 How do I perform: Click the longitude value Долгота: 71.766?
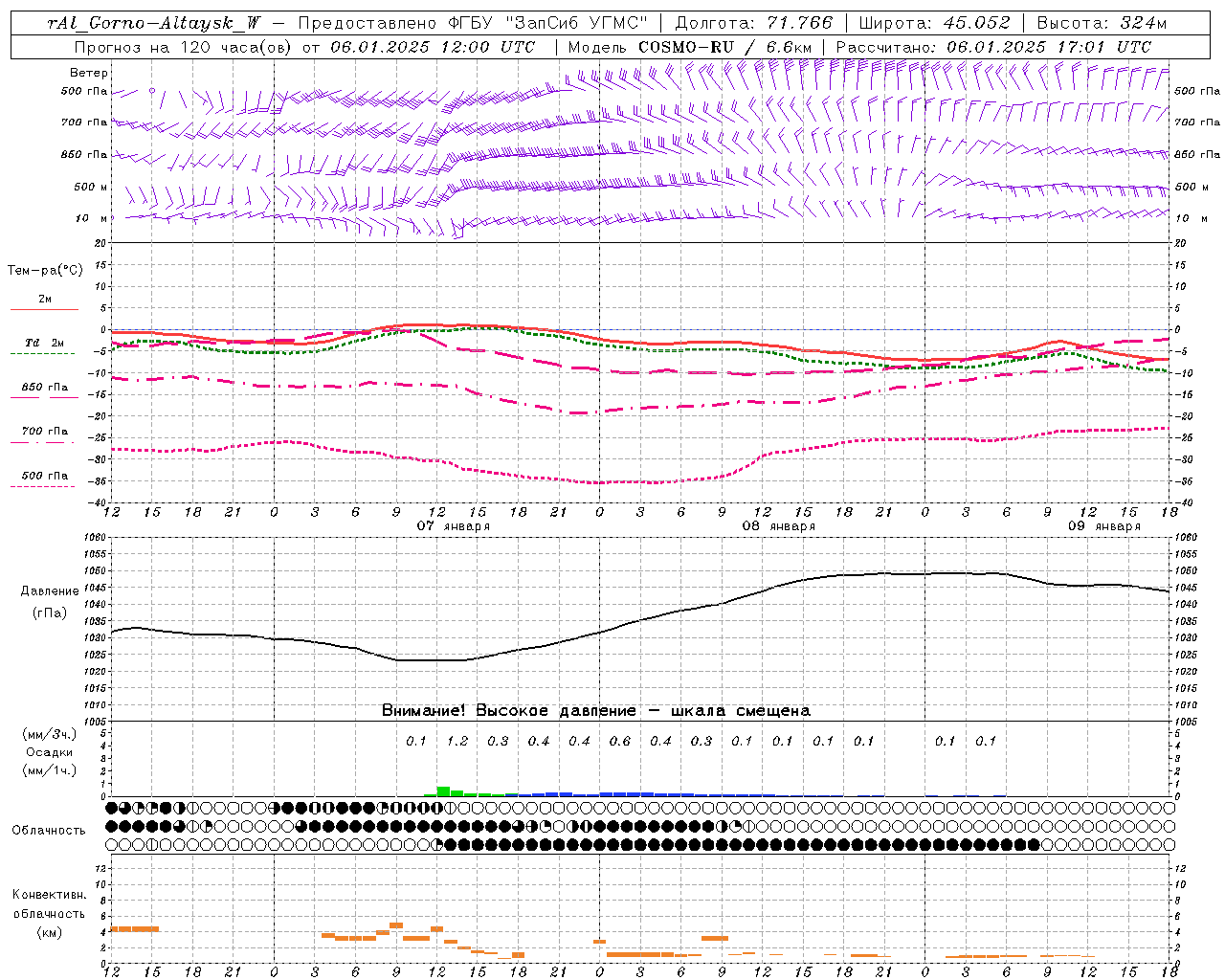(754, 23)
